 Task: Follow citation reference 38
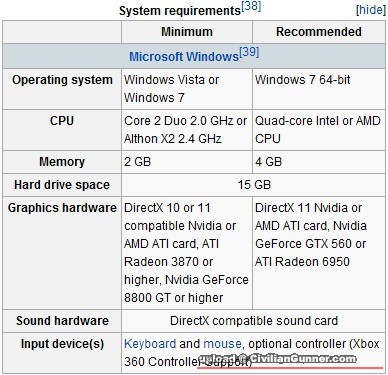(x=251, y=7)
